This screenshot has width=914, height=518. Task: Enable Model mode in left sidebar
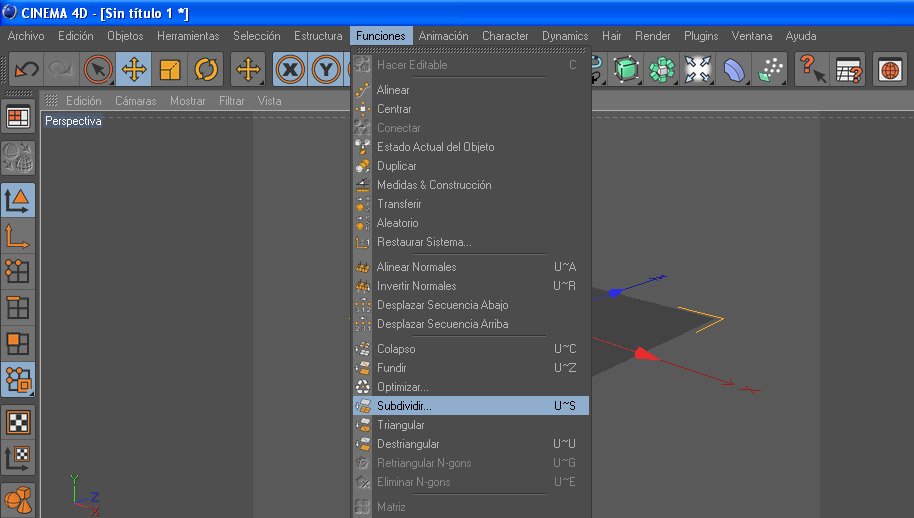tap(18, 200)
